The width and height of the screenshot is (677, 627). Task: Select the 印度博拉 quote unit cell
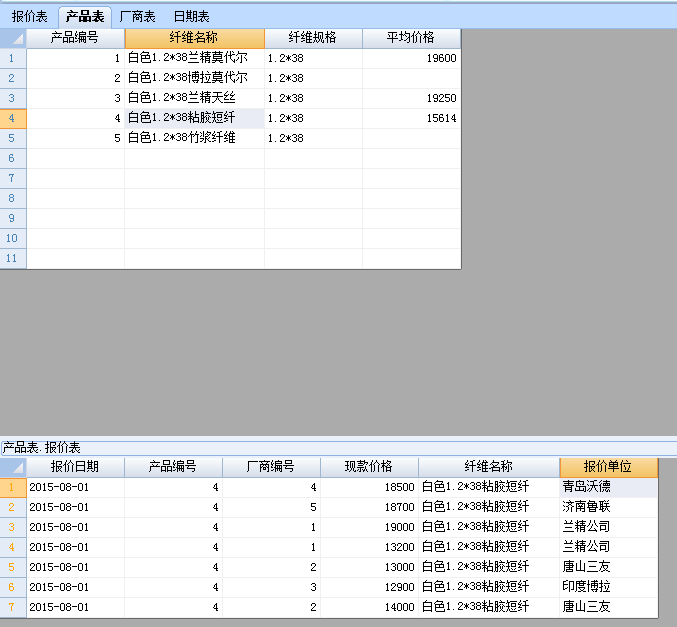coord(608,587)
